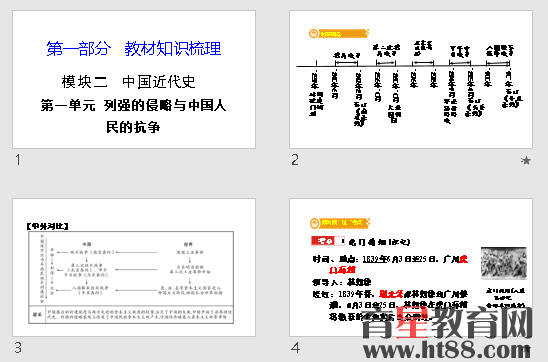The image size is (548, 362).
Task: Click the animation star icon beside slide 2
Action: tap(525, 160)
